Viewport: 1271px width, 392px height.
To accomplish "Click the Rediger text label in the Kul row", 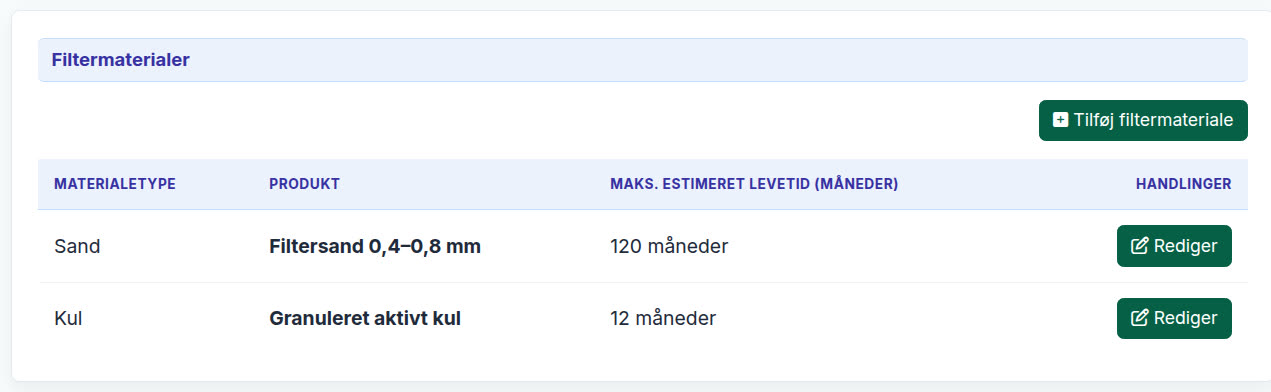I will click(1186, 318).
